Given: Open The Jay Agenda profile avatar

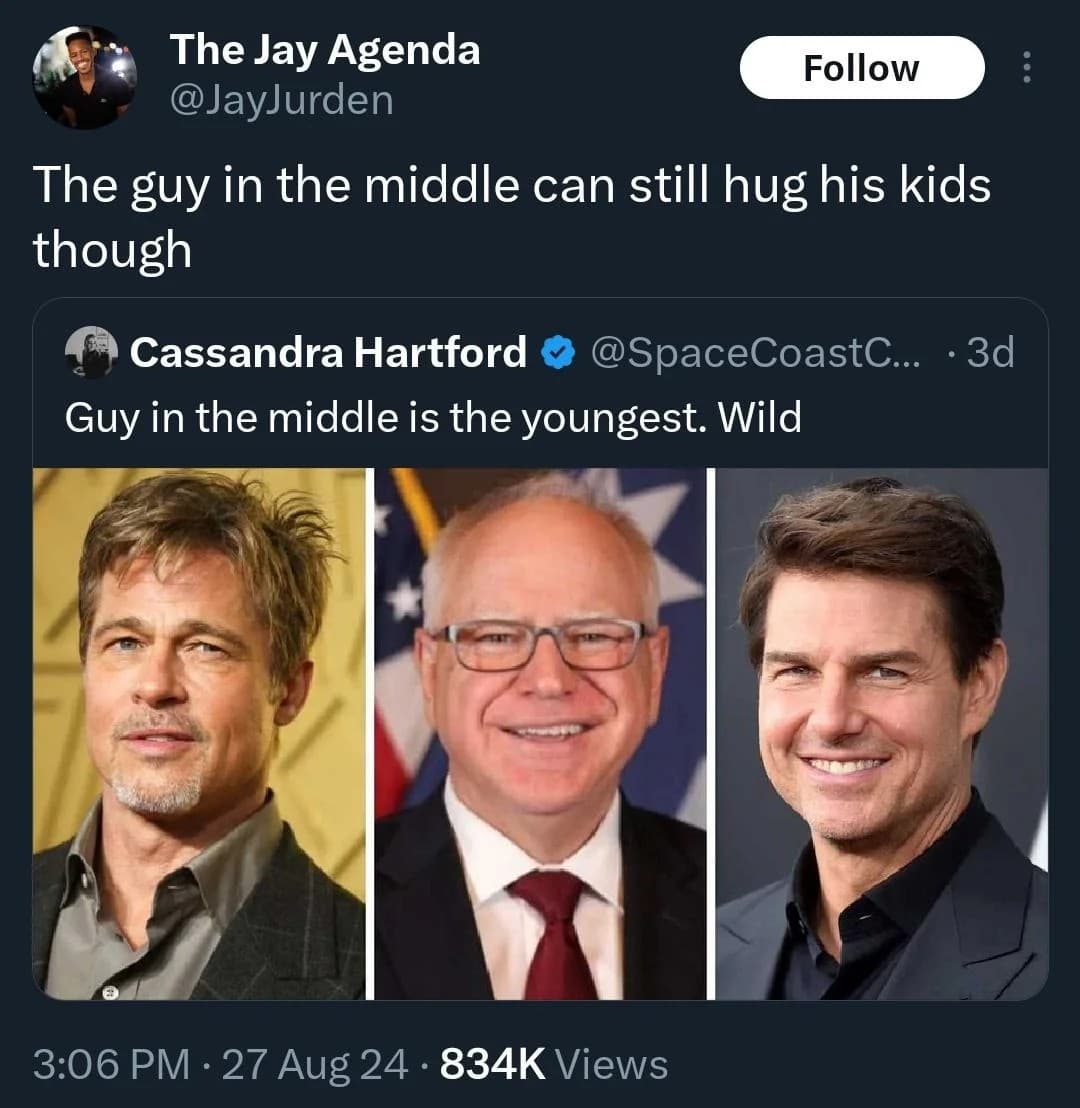Looking at the screenshot, I should [84, 77].
